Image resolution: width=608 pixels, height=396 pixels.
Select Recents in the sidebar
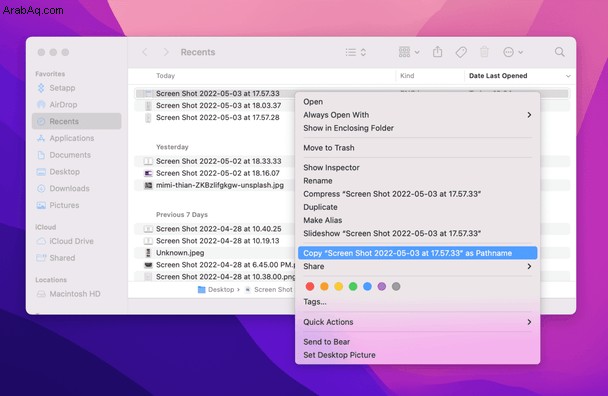[x=76, y=121]
